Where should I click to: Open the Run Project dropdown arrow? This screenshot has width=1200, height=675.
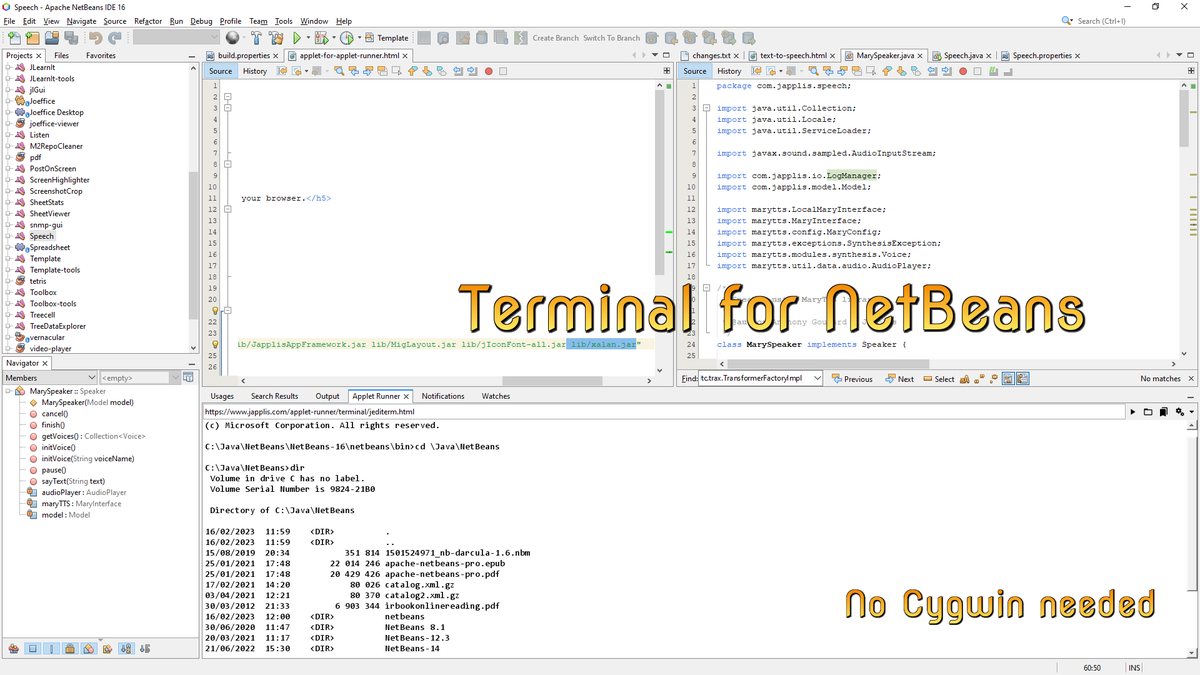click(x=308, y=38)
